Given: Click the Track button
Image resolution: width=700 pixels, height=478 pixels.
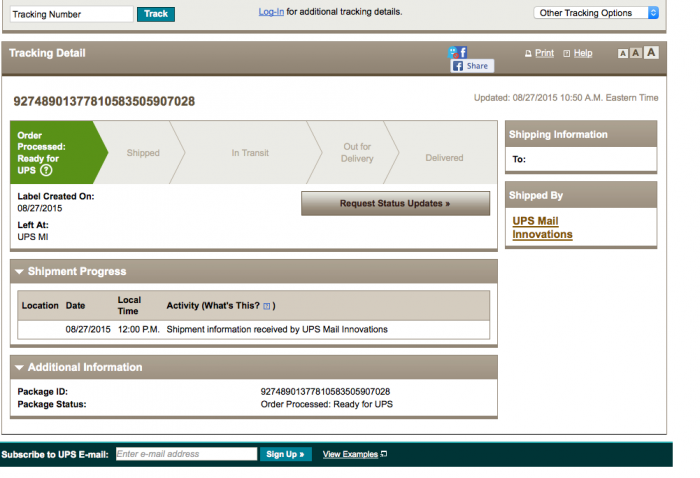Looking at the screenshot, I should [x=156, y=14].
